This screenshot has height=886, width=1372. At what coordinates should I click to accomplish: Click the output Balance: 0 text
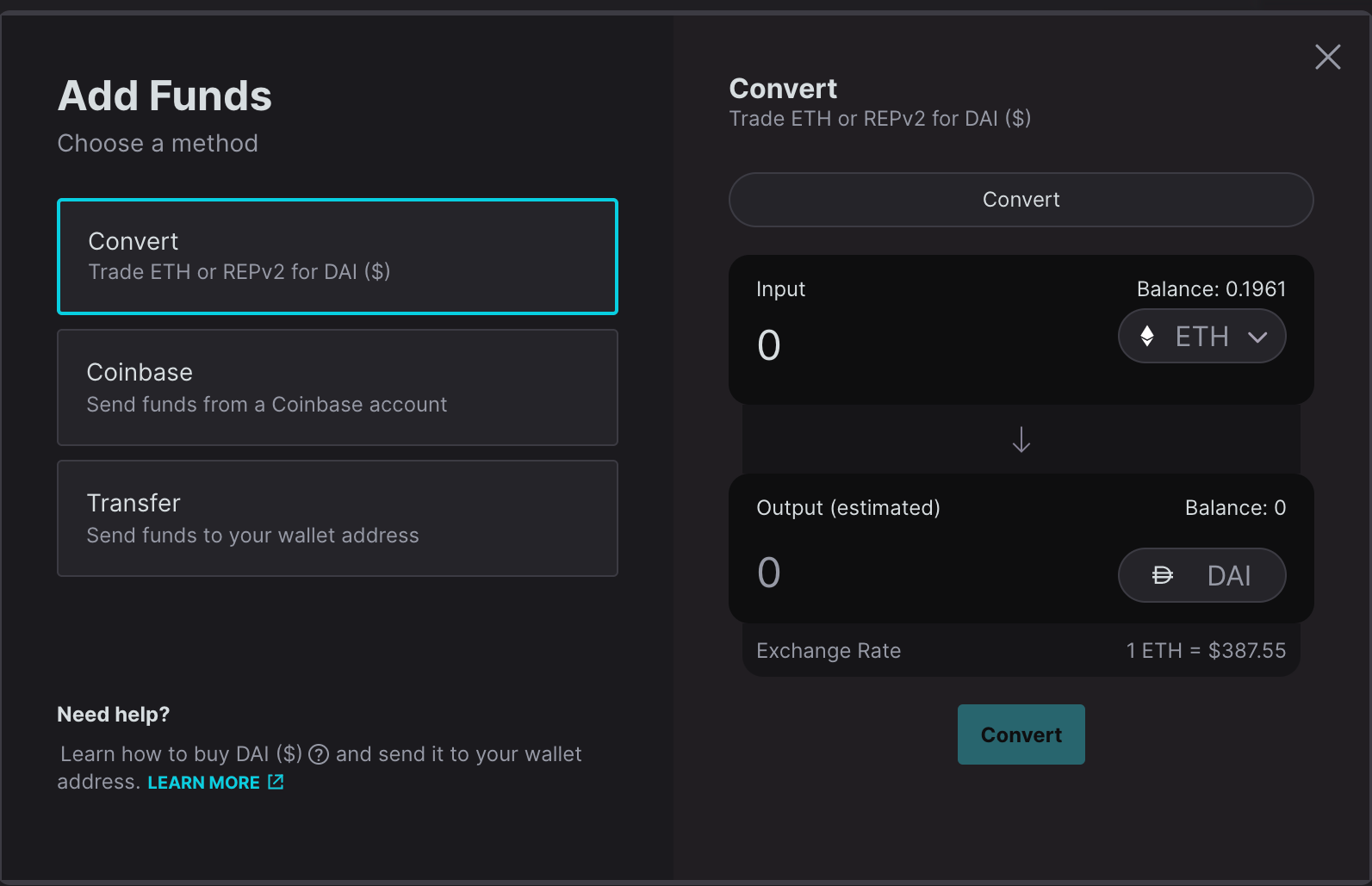(1235, 508)
